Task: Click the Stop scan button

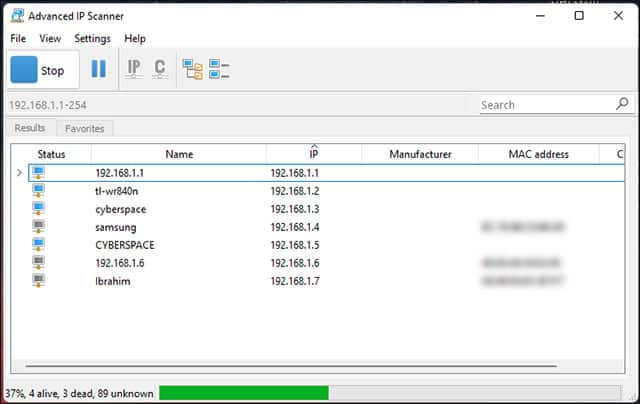Action: point(38,70)
